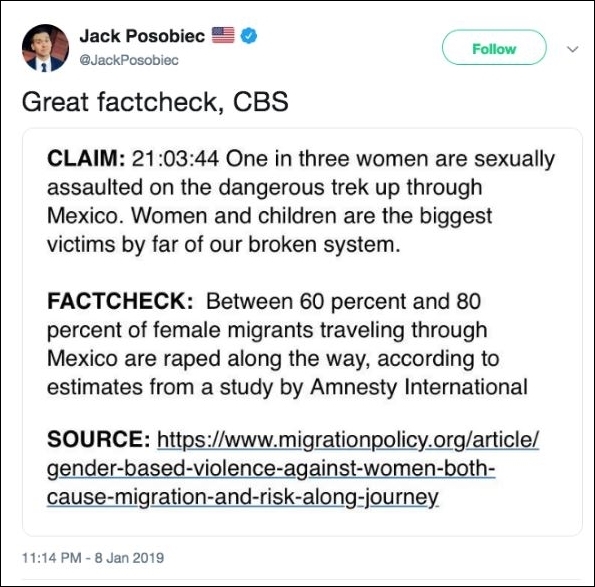This screenshot has height=587, width=595.
Task: Open the Jack Posobiec display name
Action: point(142,36)
